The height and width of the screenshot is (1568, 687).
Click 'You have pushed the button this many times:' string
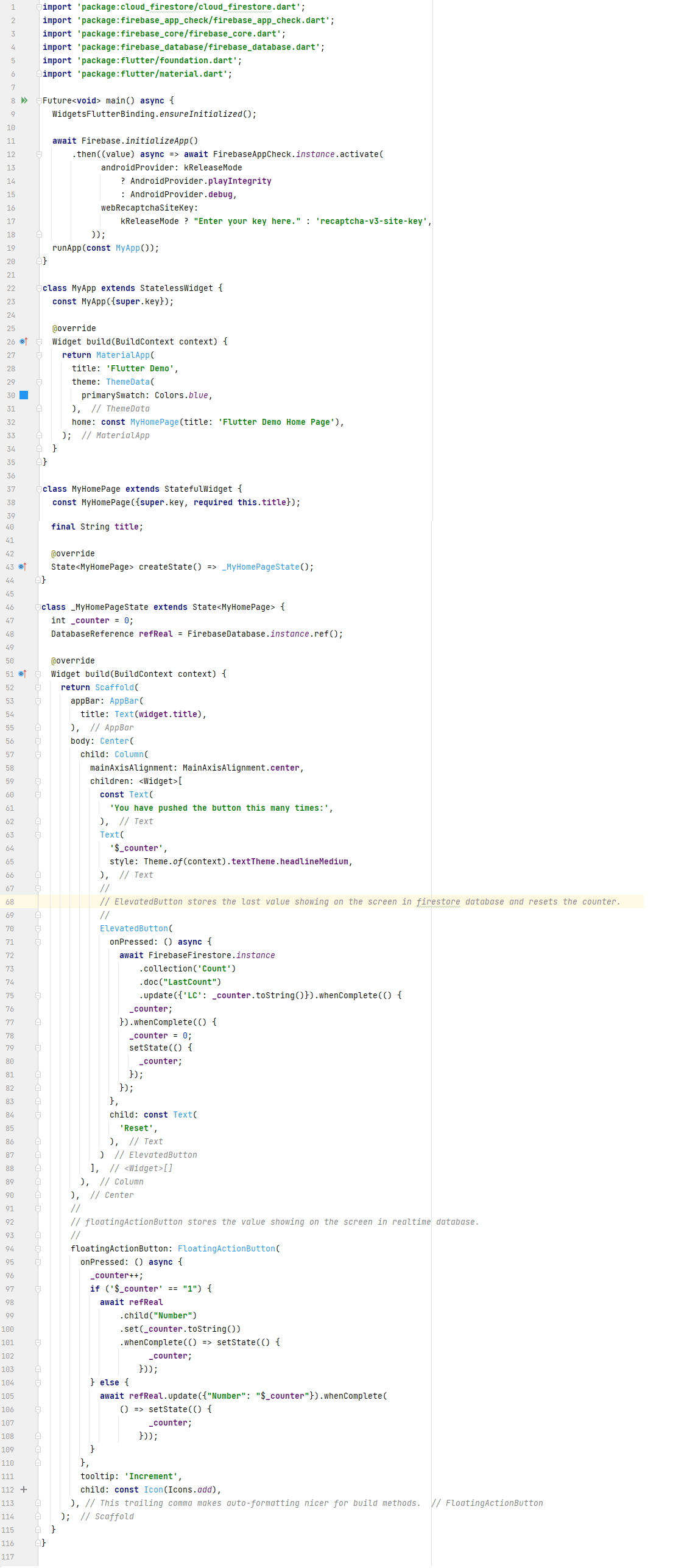[219, 808]
